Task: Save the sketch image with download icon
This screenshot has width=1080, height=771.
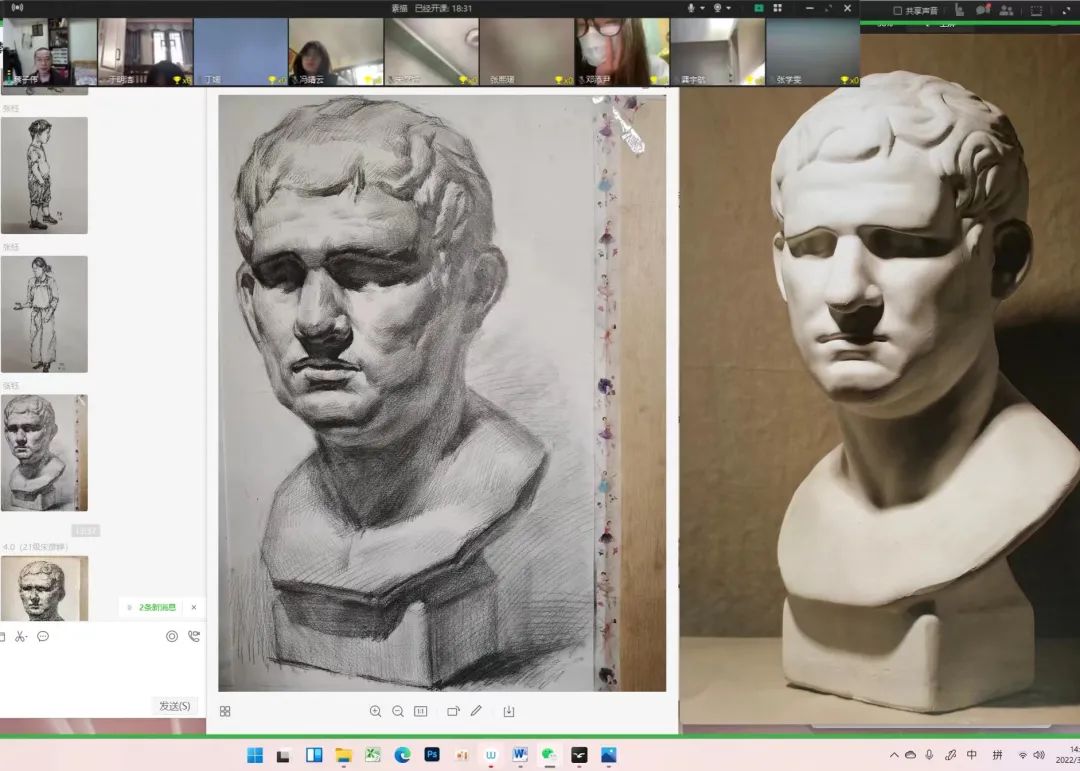Action: click(509, 711)
